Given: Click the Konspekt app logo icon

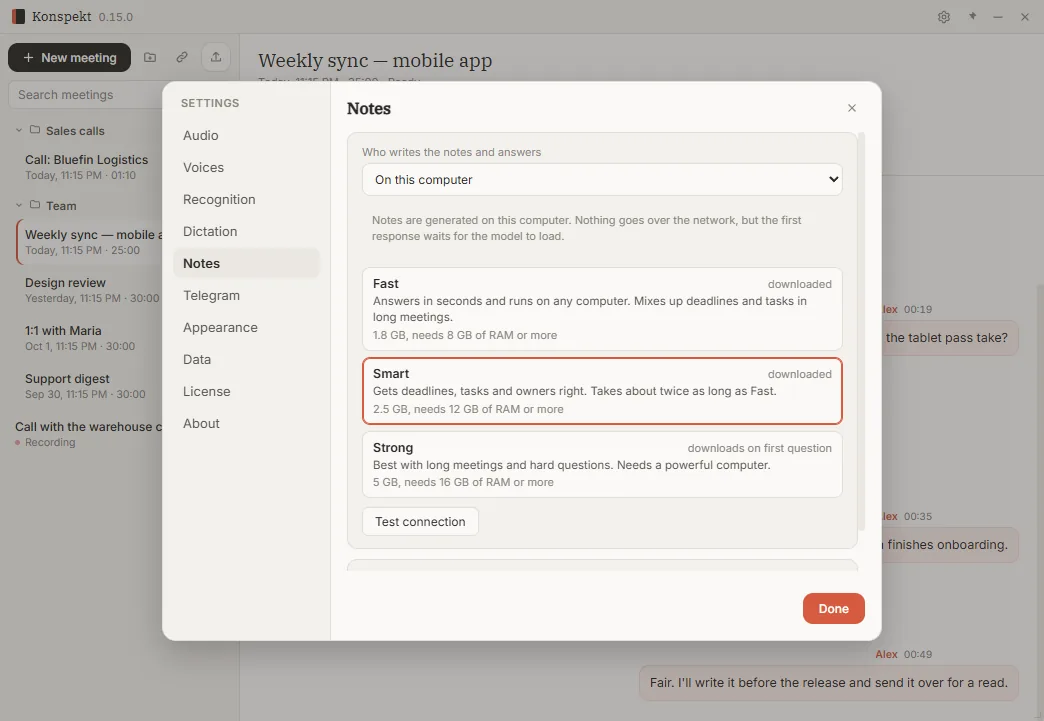Looking at the screenshot, I should click(x=18, y=17).
